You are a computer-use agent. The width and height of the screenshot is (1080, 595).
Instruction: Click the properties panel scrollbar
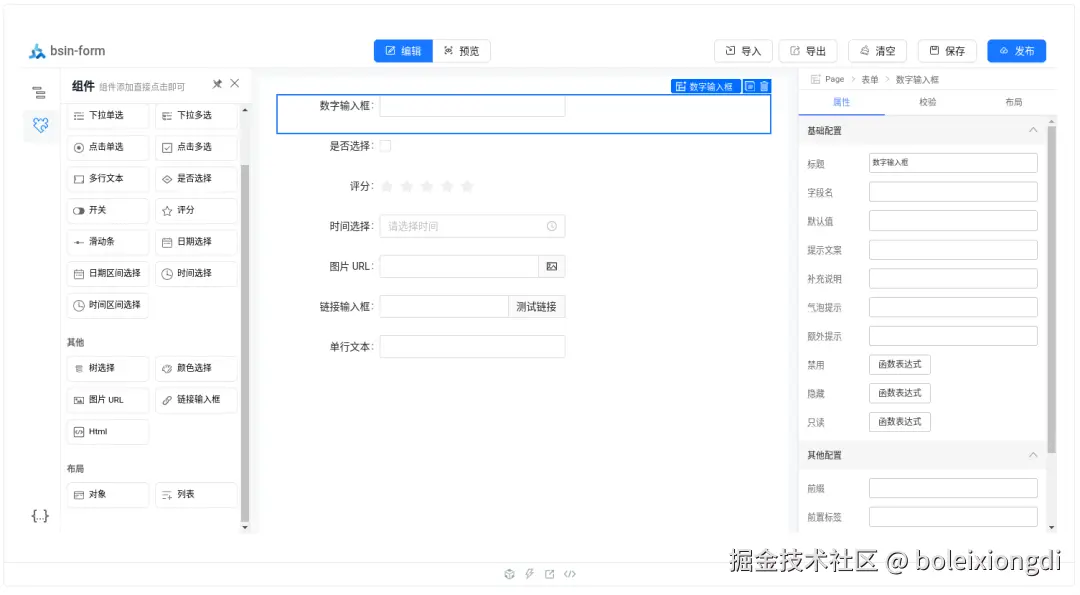tap(1051, 289)
